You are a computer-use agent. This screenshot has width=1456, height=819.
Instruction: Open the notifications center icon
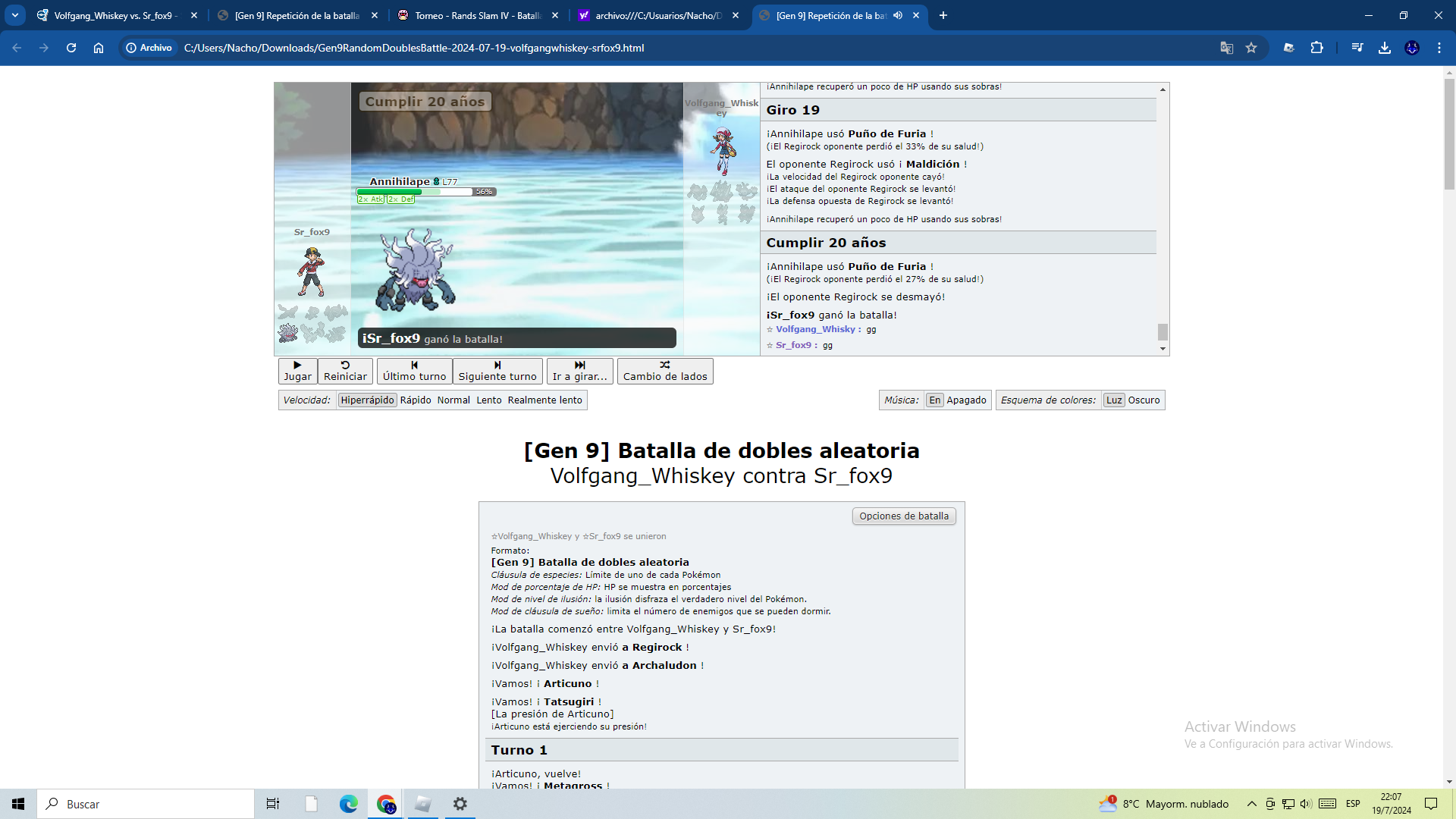pyautogui.click(x=1431, y=804)
